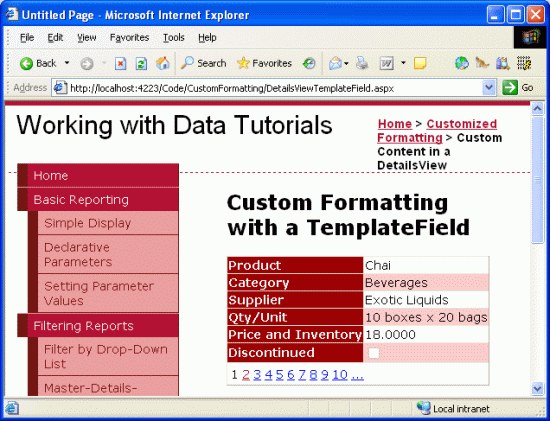Click the Home breadcrumb link
The width and height of the screenshot is (550, 421).
coord(395,124)
